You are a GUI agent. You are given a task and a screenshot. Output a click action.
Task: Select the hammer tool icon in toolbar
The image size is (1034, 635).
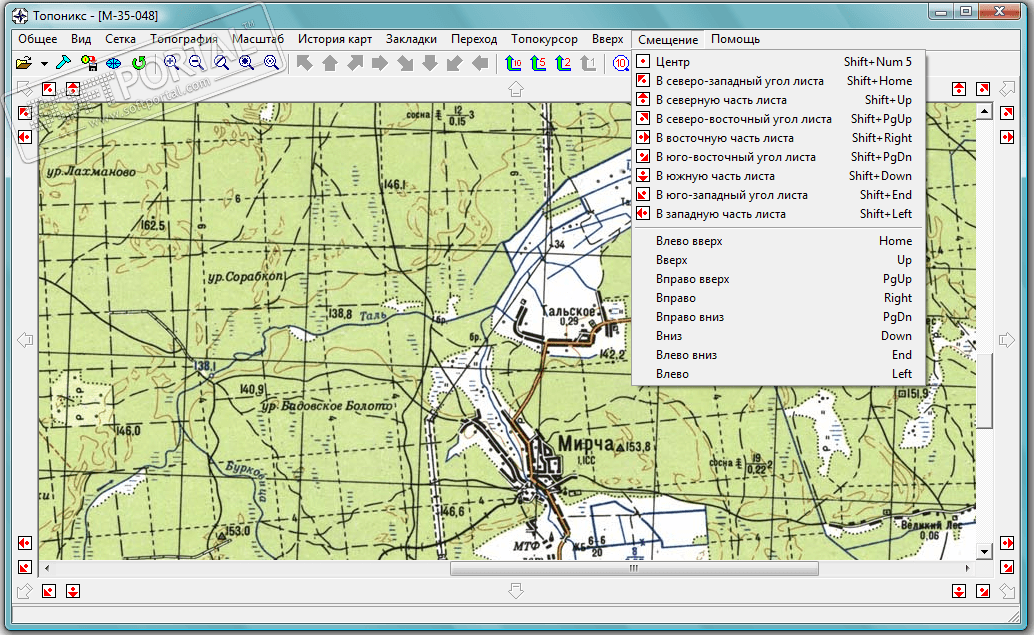[x=64, y=63]
